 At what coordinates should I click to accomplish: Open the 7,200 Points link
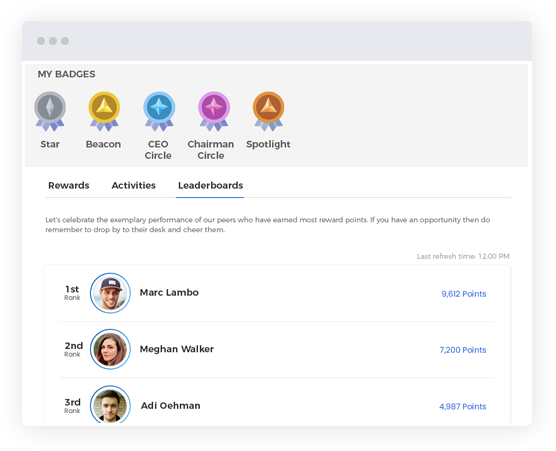point(463,350)
